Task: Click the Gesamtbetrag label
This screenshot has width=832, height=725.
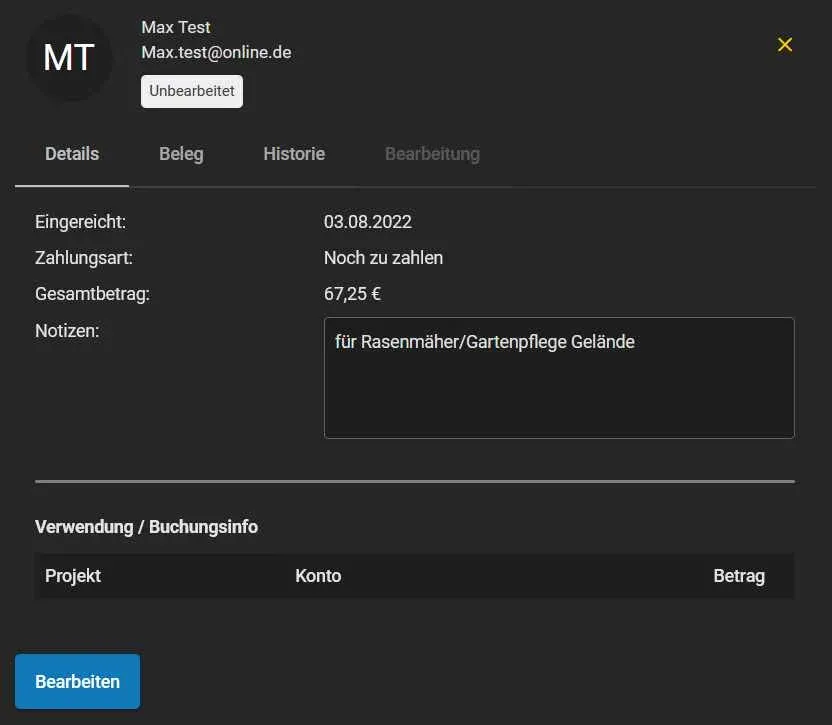Action: tap(92, 294)
